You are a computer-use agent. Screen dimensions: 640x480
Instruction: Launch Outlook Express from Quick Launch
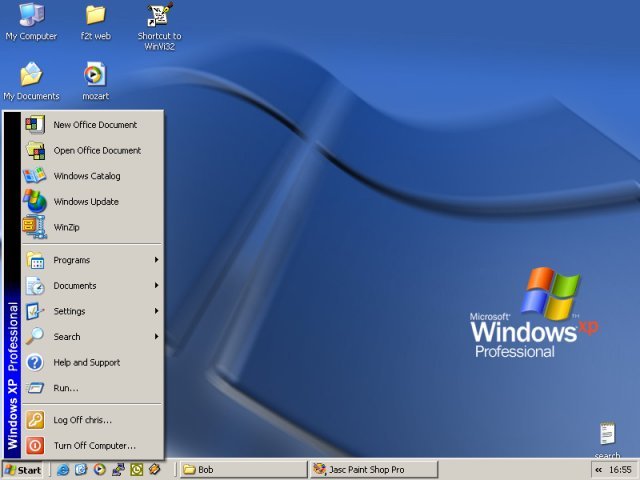[81, 470]
